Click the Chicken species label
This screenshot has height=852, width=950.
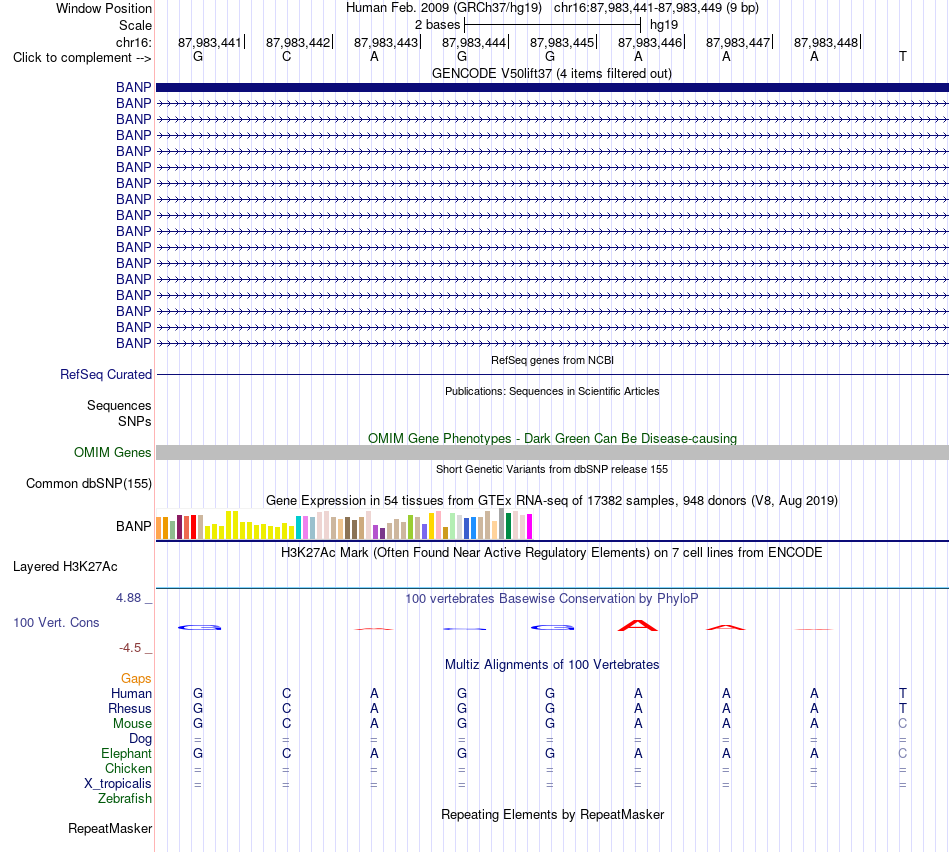pyautogui.click(x=128, y=768)
